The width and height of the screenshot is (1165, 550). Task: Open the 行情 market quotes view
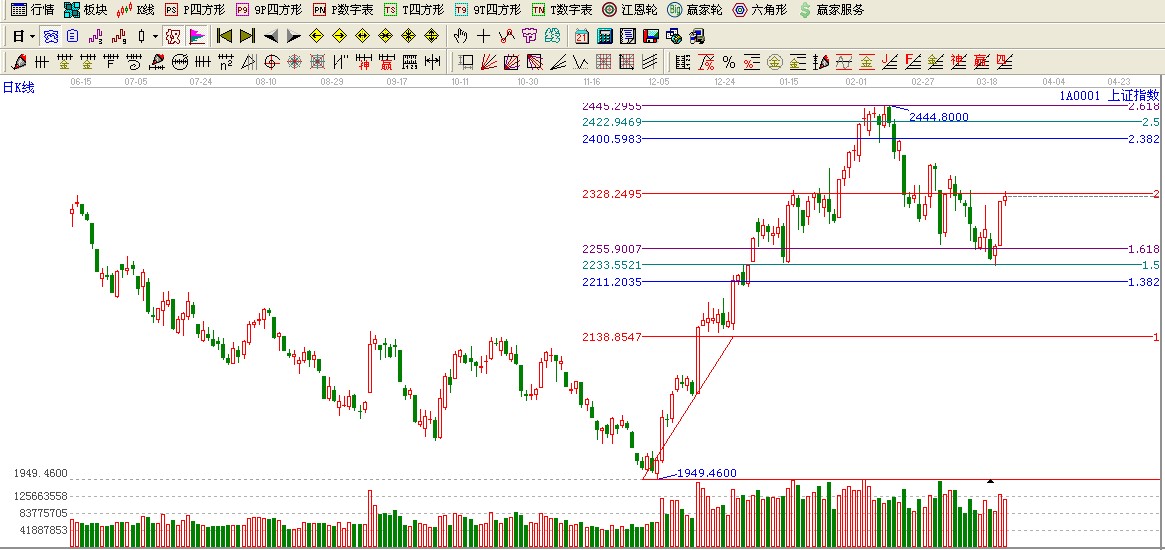(32, 10)
